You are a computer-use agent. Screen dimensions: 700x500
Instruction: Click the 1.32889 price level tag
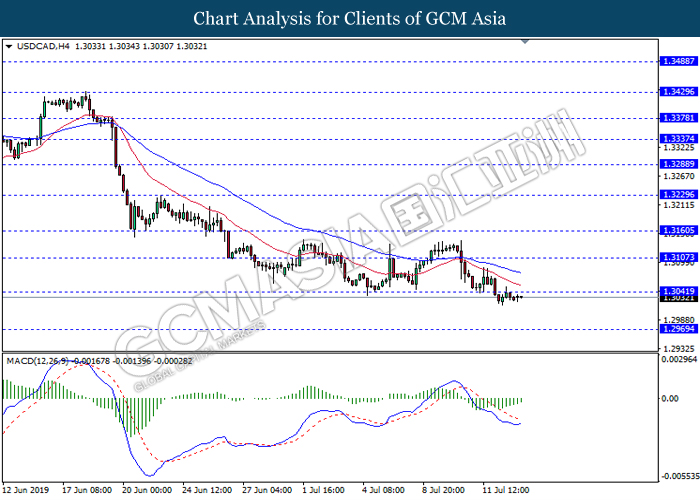(x=678, y=163)
